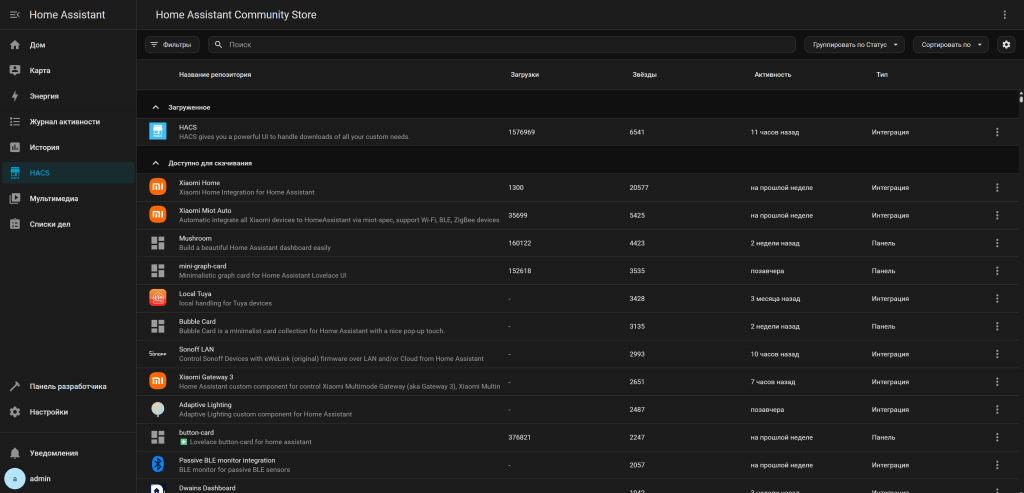
Task: Click the Home Assistant Community Store title
Action: (236, 14)
